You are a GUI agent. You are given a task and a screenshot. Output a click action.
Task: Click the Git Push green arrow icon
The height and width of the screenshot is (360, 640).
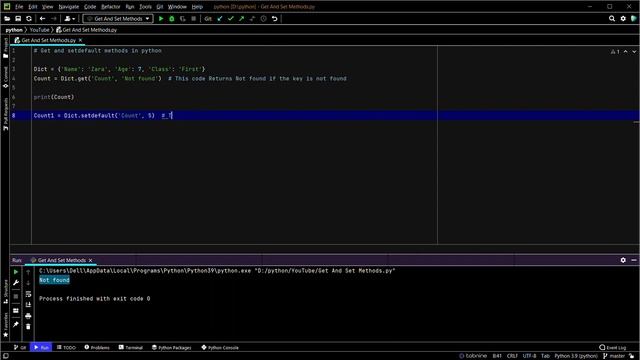[242, 19]
